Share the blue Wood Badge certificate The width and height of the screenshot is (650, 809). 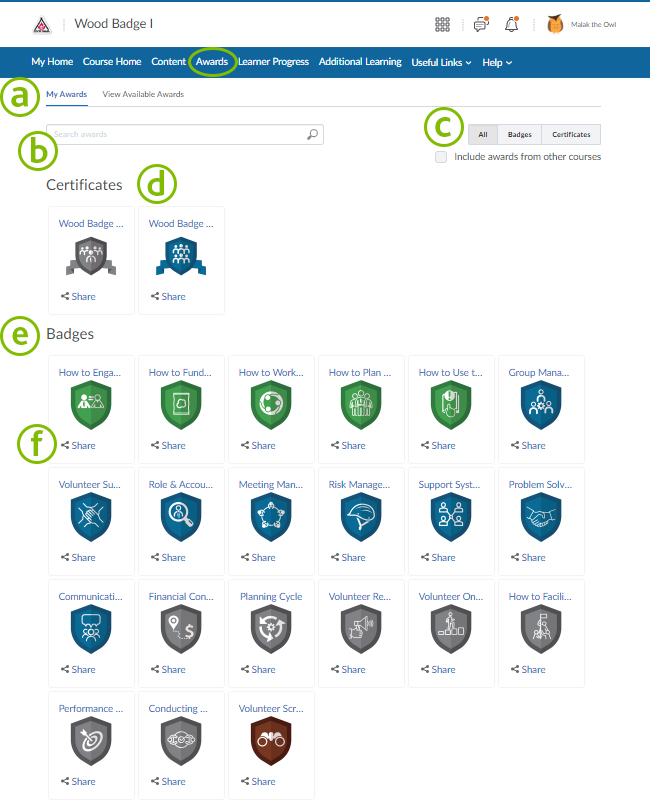168,297
